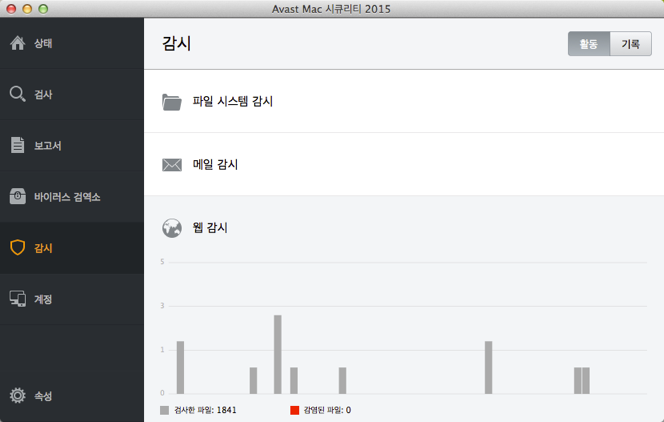The width and height of the screenshot is (664, 422).
Task: Expand 파일 시스템 감시 row
Action: [x=404, y=102]
